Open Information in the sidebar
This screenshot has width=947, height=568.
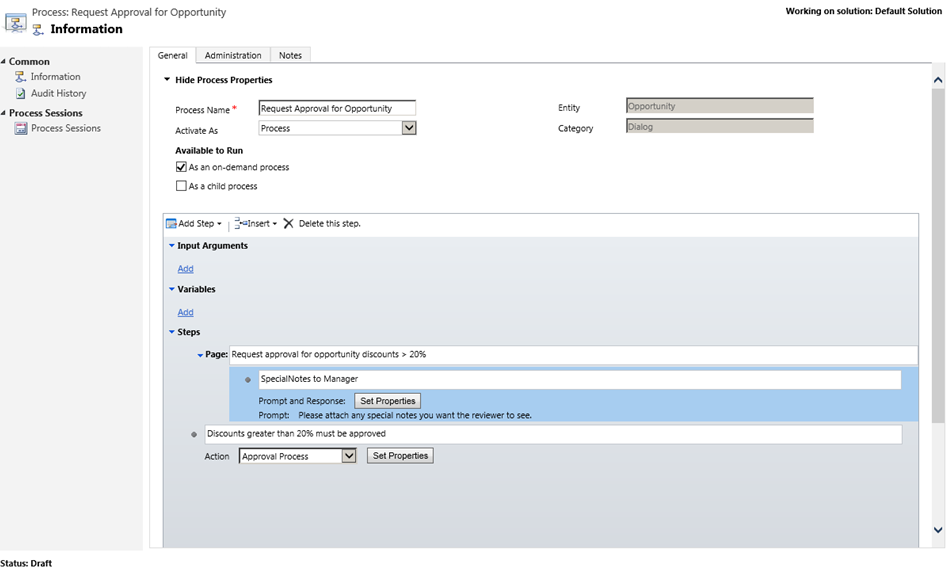pos(56,77)
